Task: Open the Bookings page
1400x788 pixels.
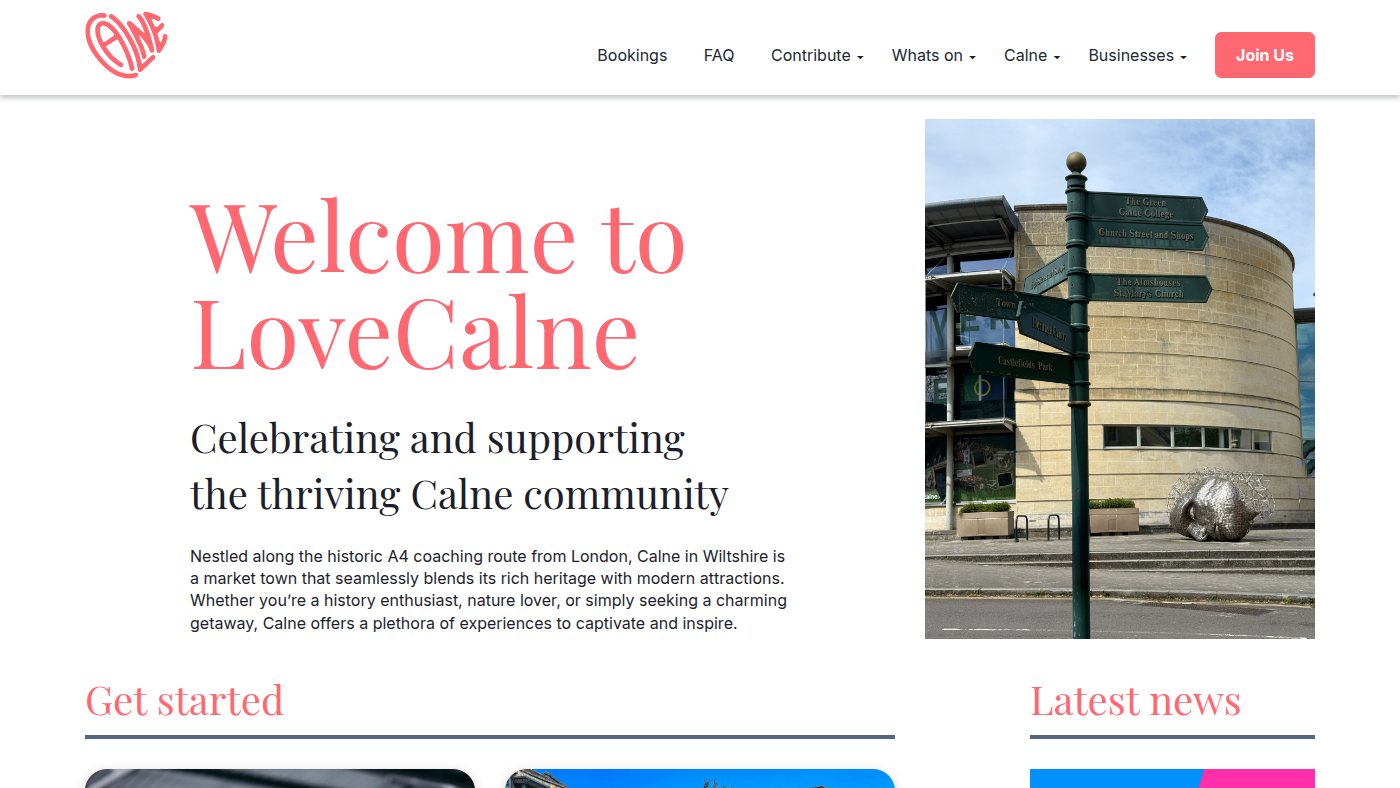Action: [x=632, y=56]
